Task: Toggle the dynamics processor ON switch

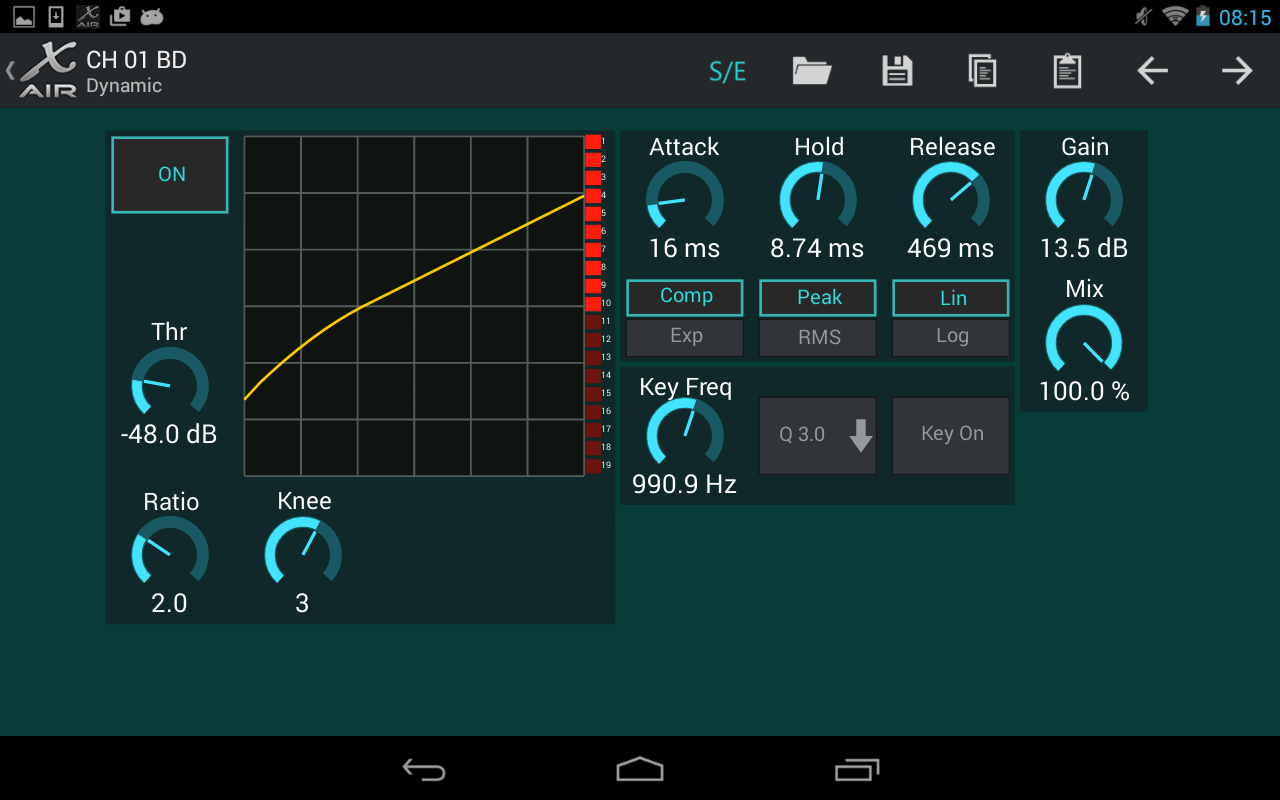Action: point(169,174)
